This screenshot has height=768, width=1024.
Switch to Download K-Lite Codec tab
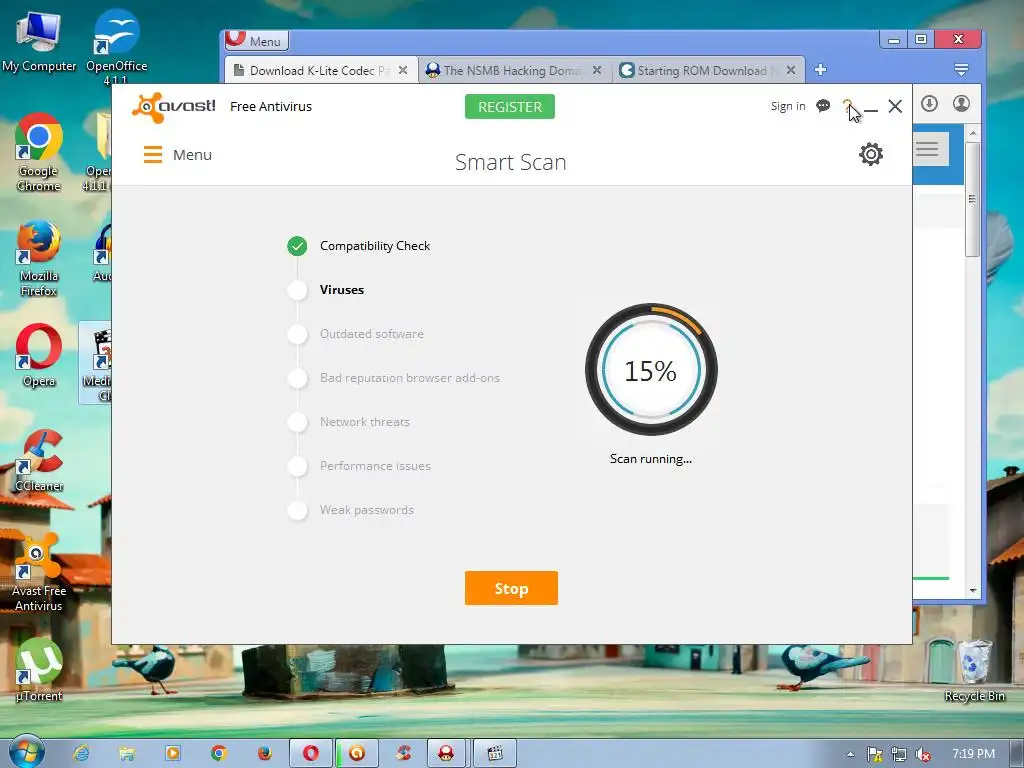click(311, 71)
